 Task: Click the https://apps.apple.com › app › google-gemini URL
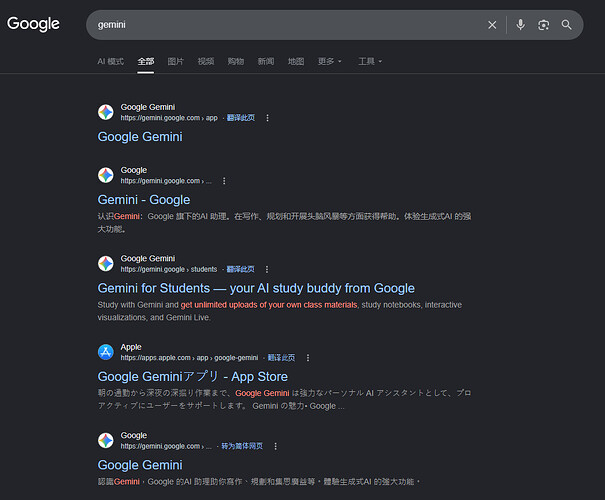(x=189, y=358)
